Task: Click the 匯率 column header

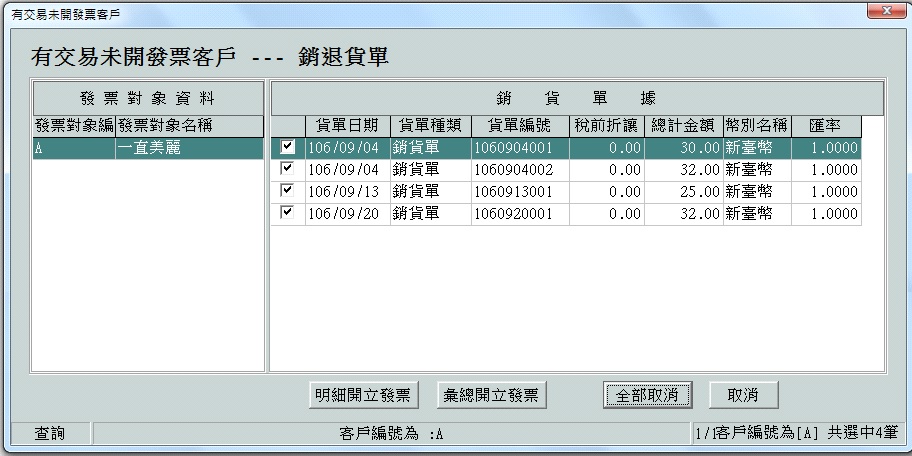Action: [826, 126]
